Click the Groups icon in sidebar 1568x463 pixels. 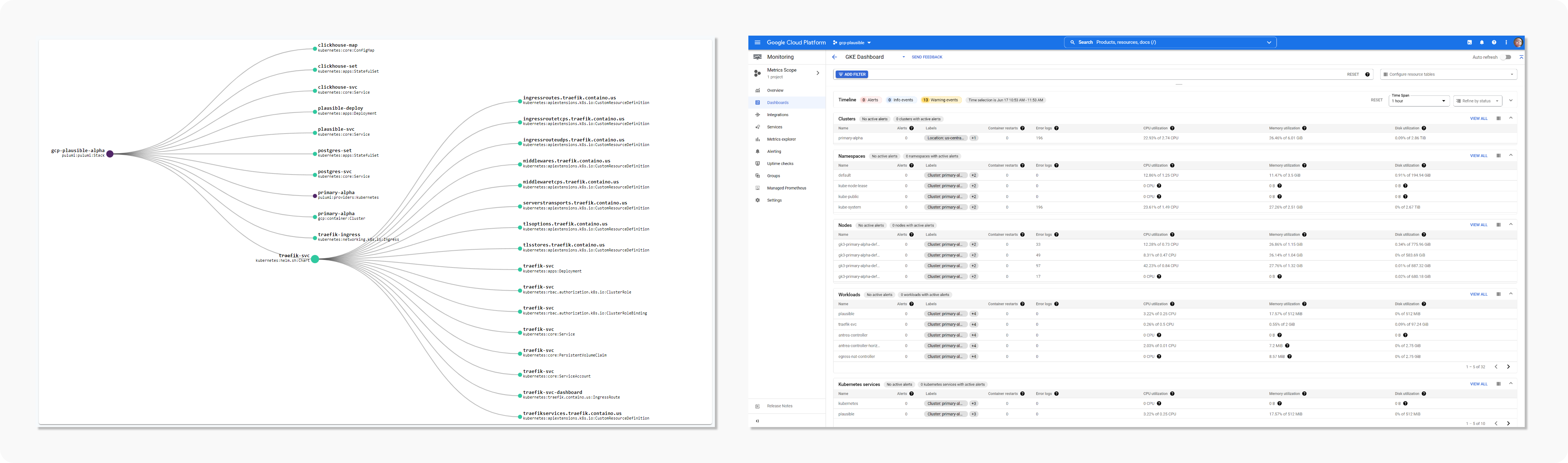pos(757,176)
